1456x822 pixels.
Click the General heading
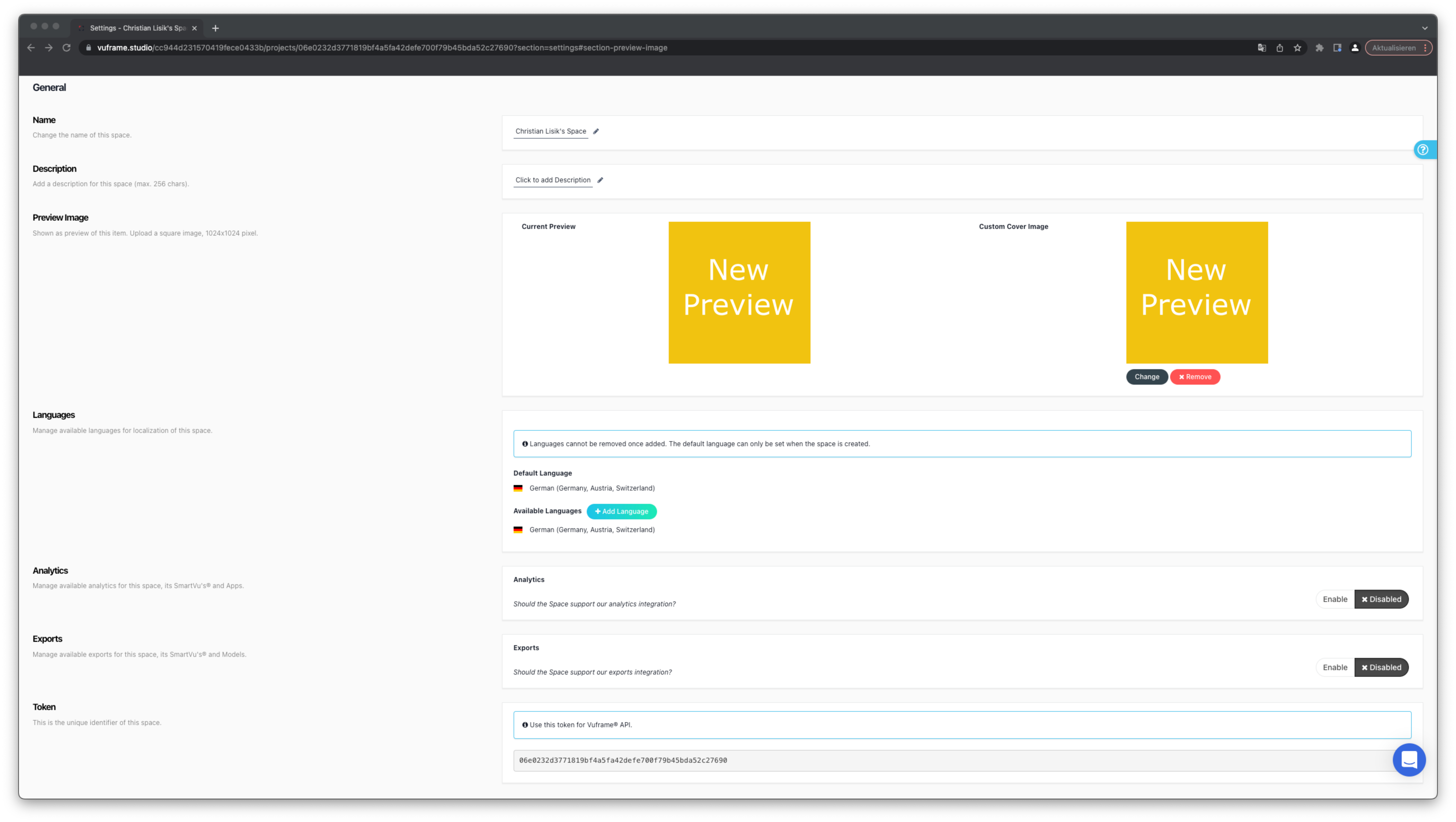tap(49, 88)
